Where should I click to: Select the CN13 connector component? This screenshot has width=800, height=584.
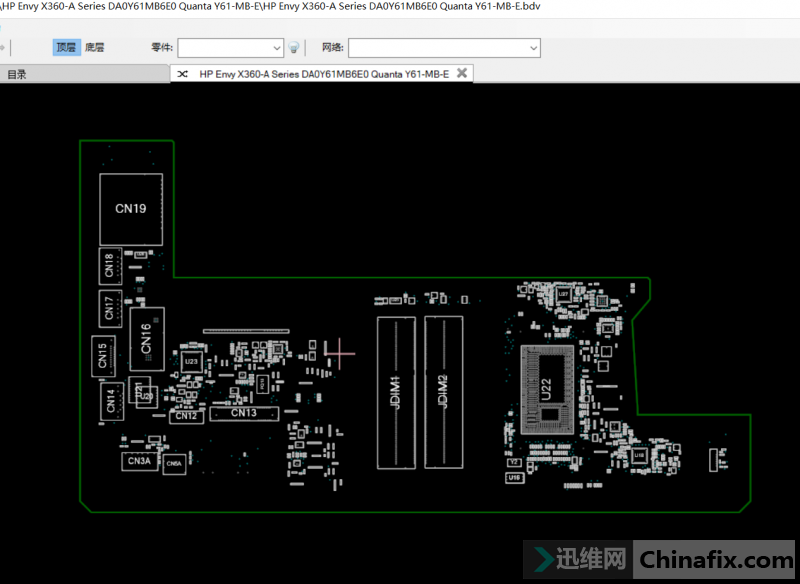tap(244, 413)
